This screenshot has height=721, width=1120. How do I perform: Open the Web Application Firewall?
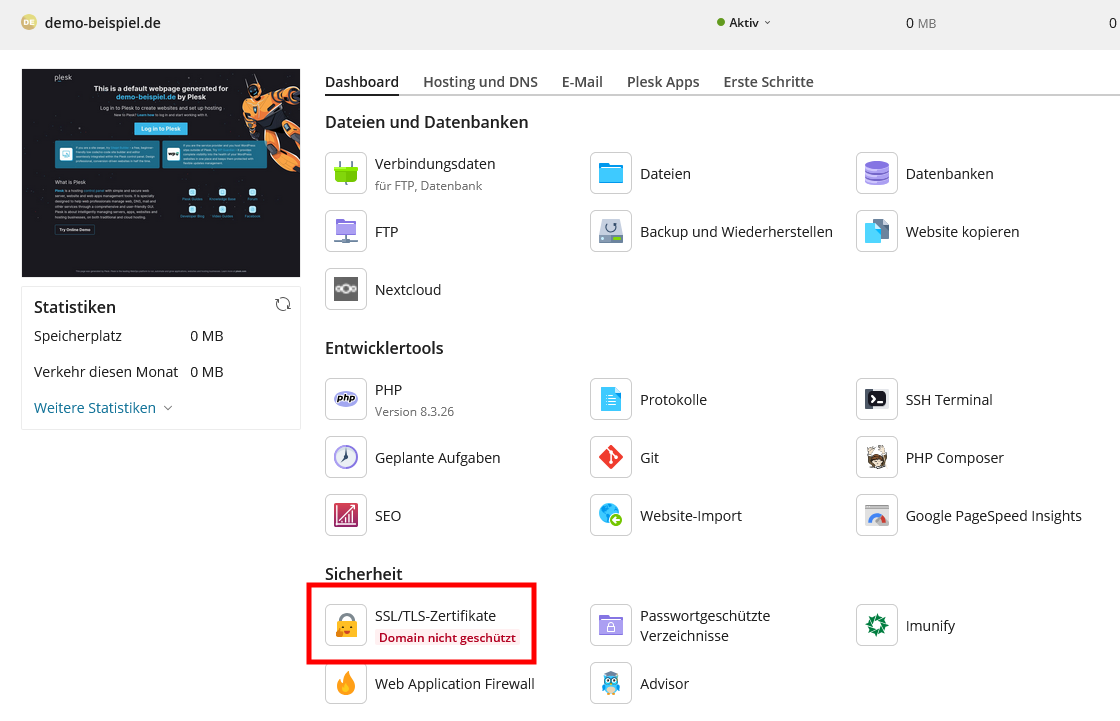pos(345,683)
